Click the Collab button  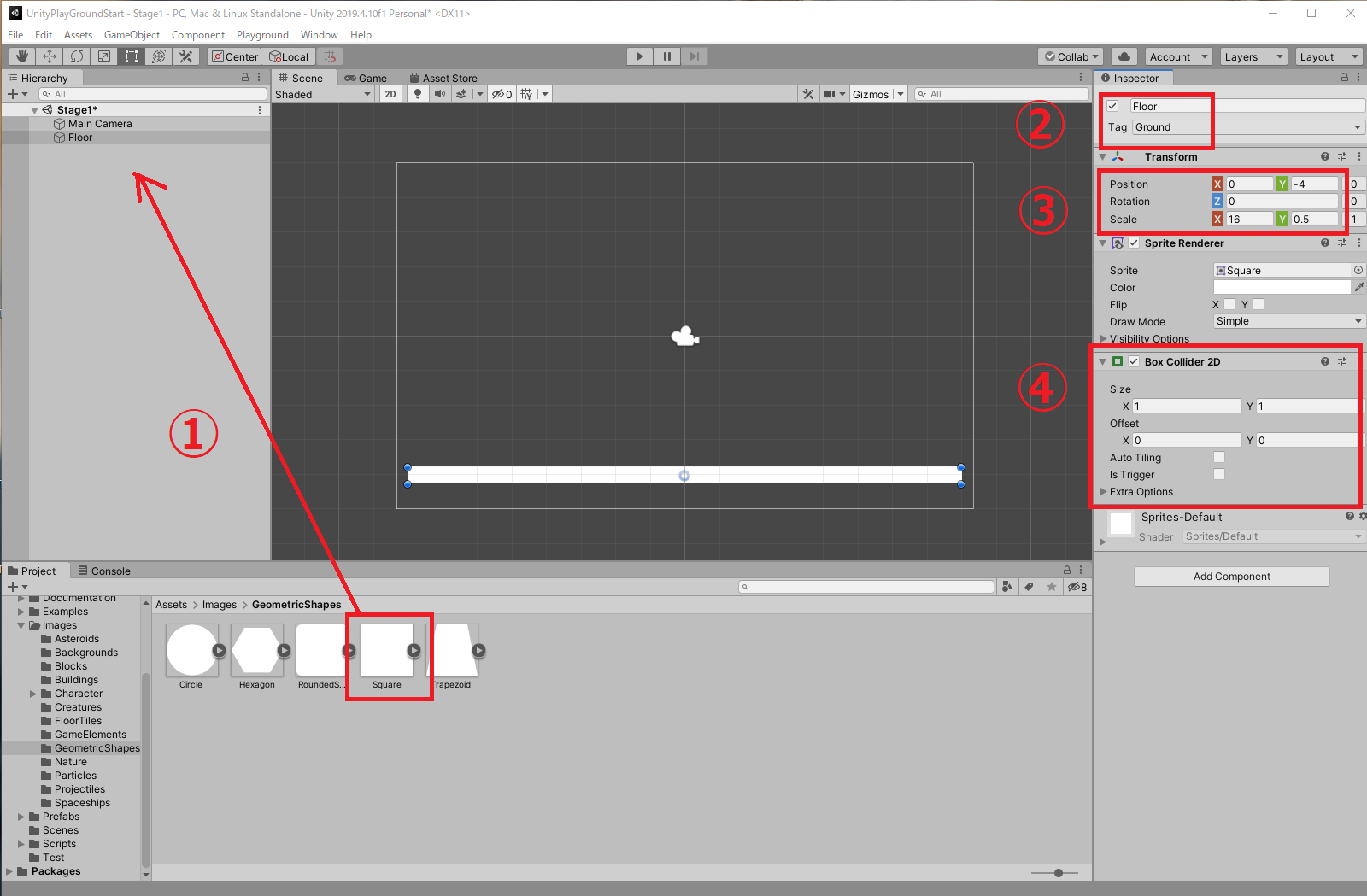tap(1071, 56)
